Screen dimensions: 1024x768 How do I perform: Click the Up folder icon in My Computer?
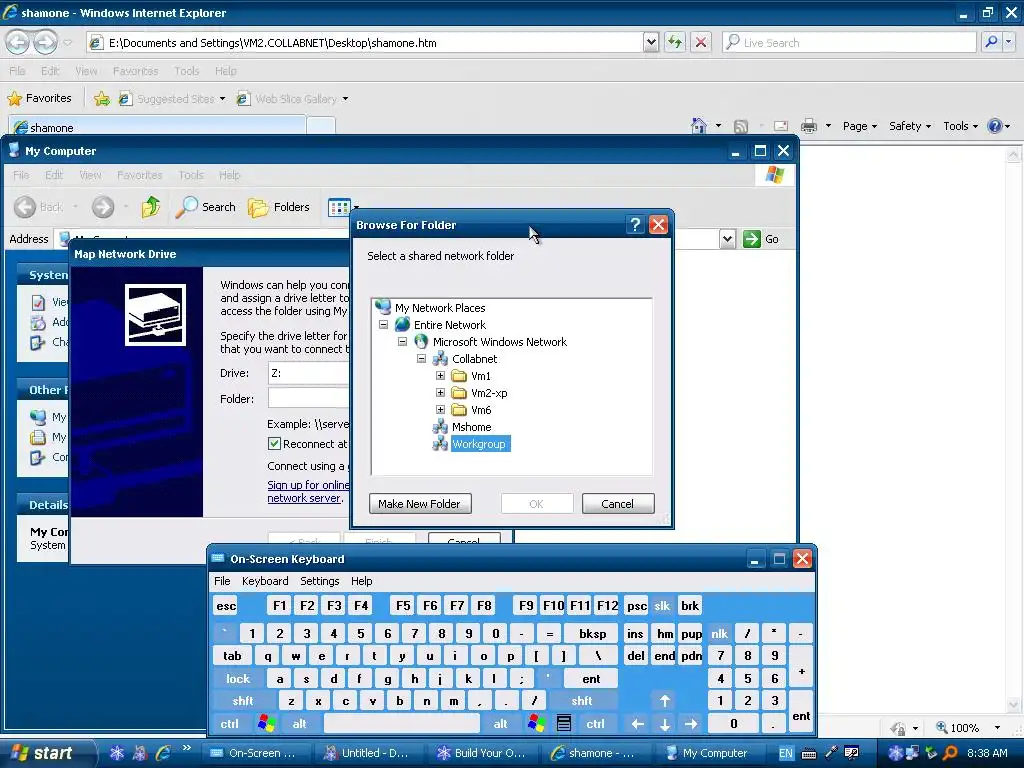[x=151, y=207]
